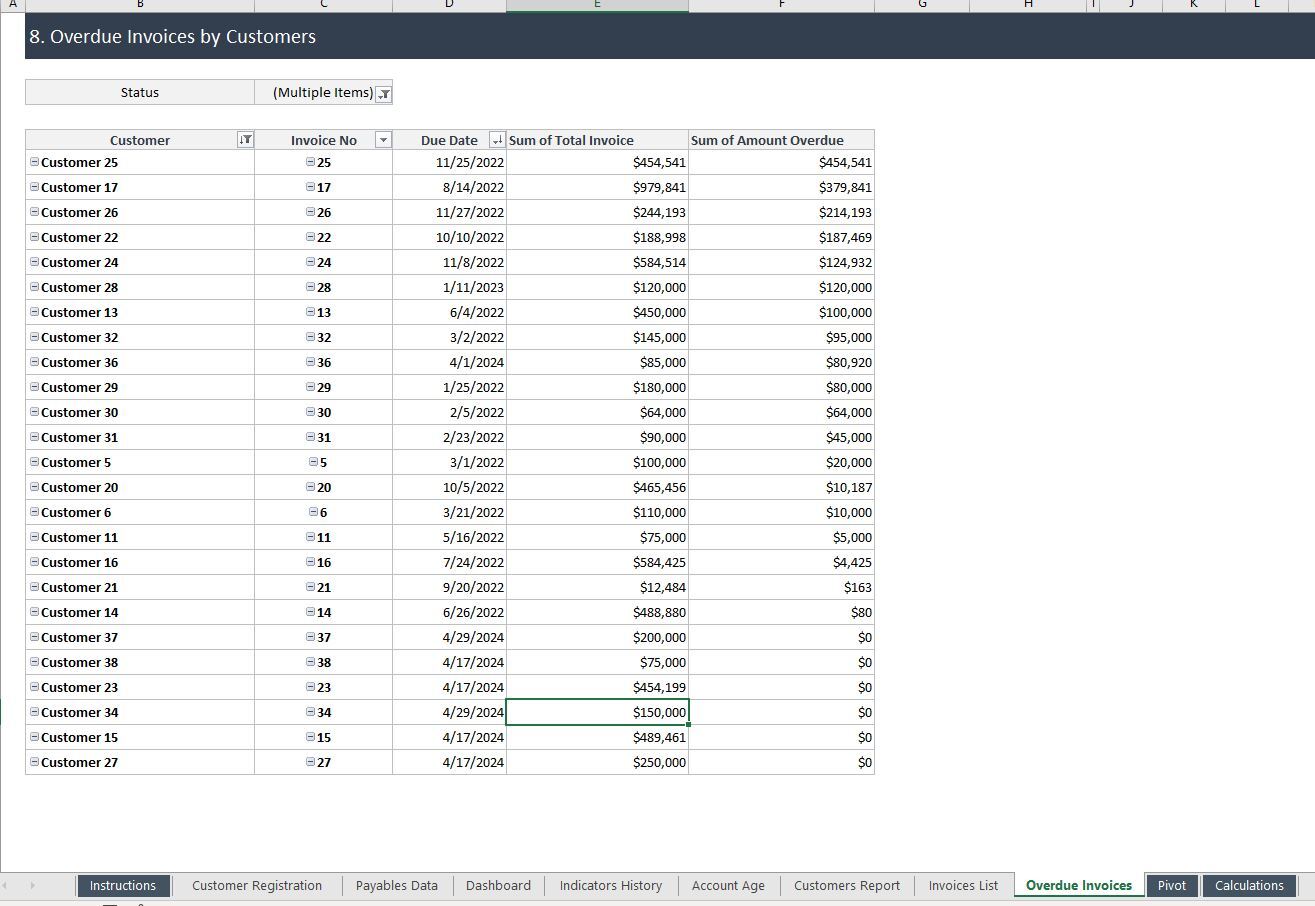Open the Status filter dropdown
Image resolution: width=1315 pixels, height=906 pixels.
coord(383,93)
